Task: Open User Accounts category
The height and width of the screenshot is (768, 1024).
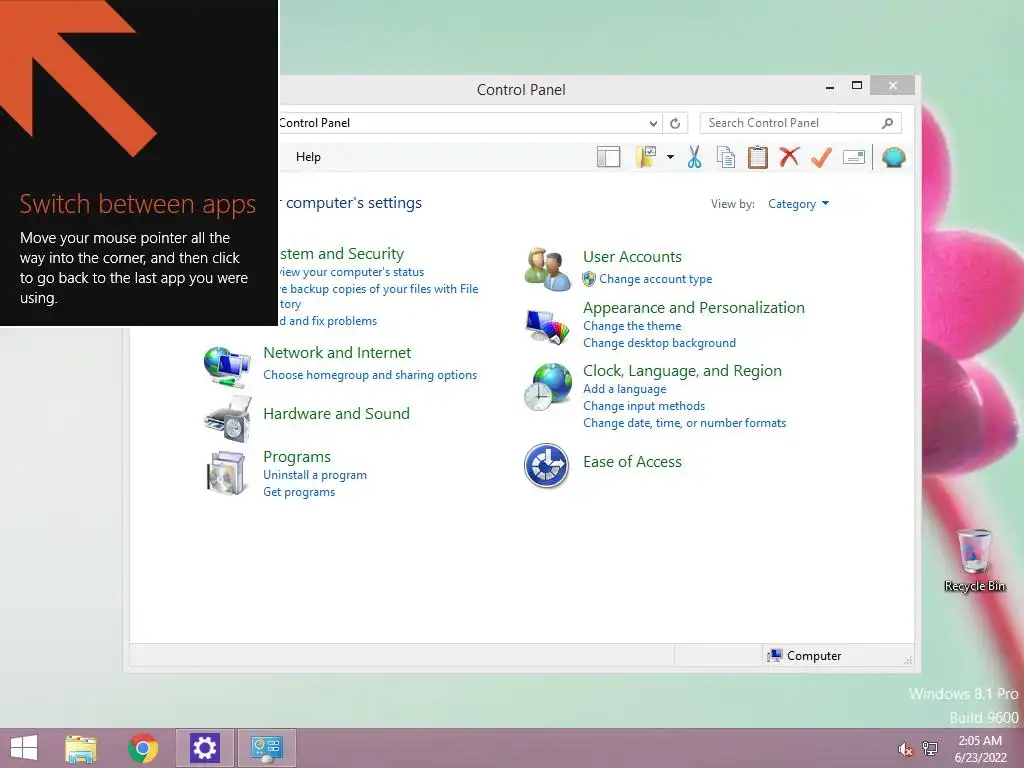Action: pyautogui.click(x=632, y=257)
